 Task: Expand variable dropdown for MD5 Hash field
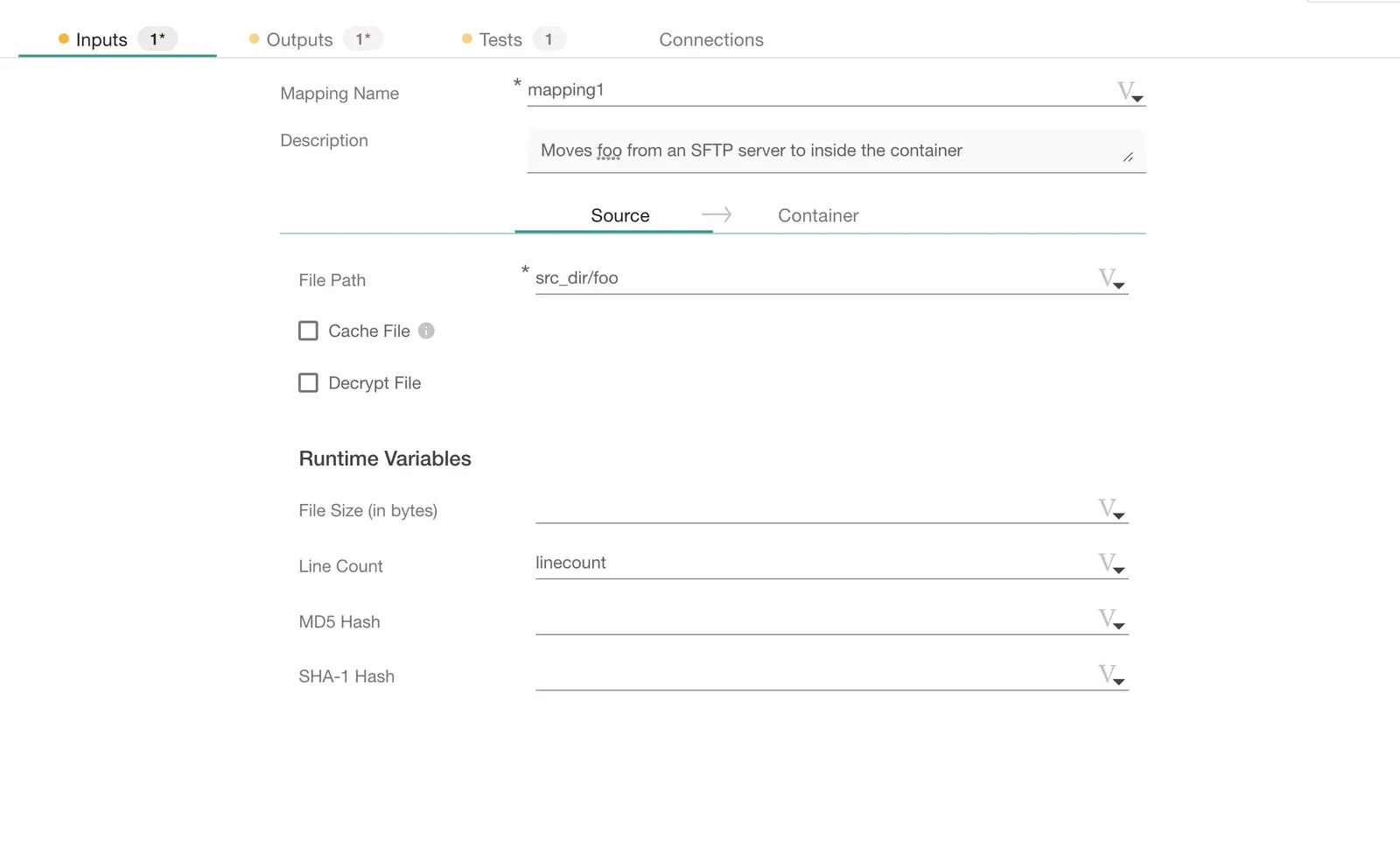[1111, 620]
